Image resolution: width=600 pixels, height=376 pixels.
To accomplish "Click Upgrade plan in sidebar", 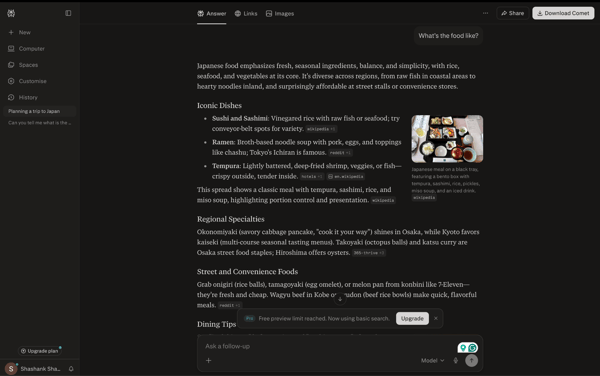I will tap(39, 351).
